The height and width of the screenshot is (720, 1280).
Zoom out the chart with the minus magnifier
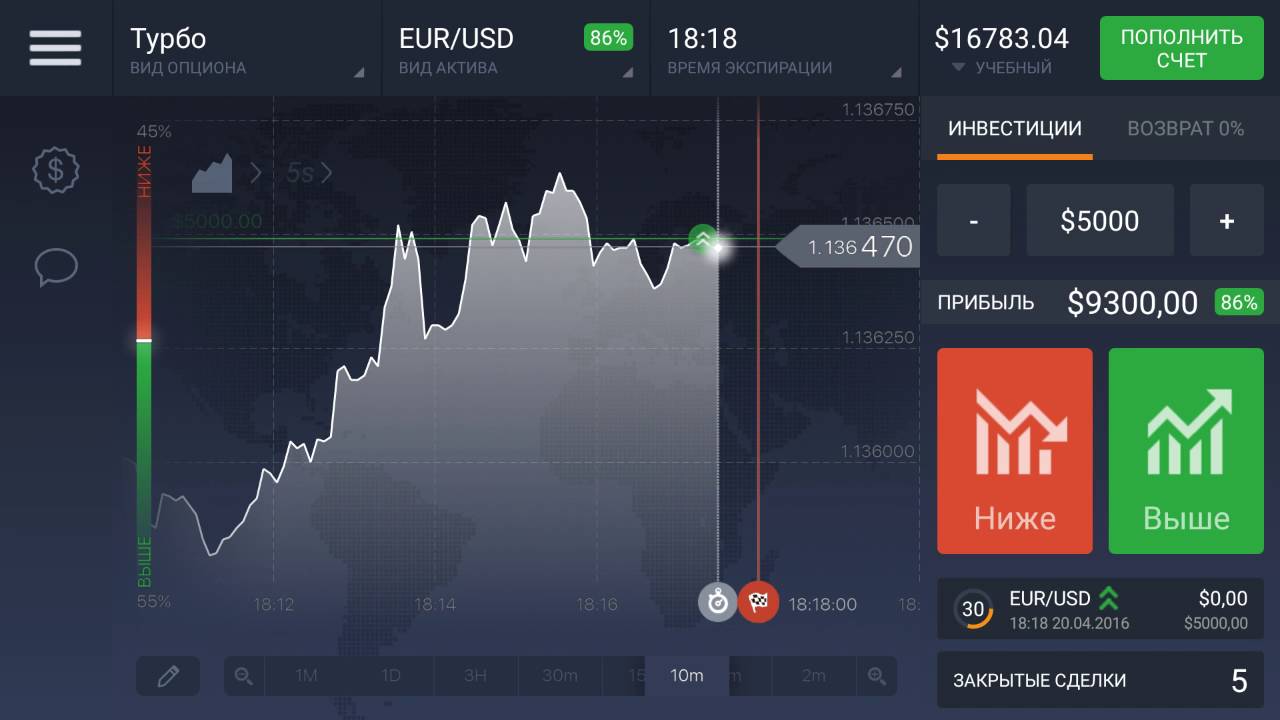coord(243,676)
